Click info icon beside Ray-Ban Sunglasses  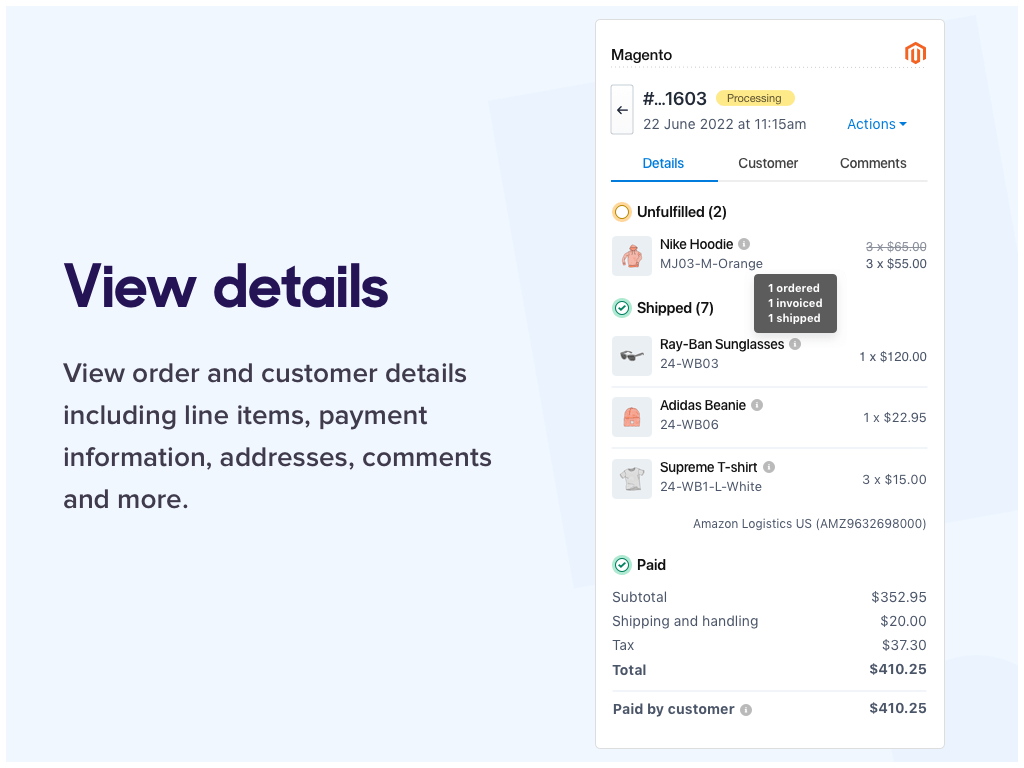tap(795, 343)
